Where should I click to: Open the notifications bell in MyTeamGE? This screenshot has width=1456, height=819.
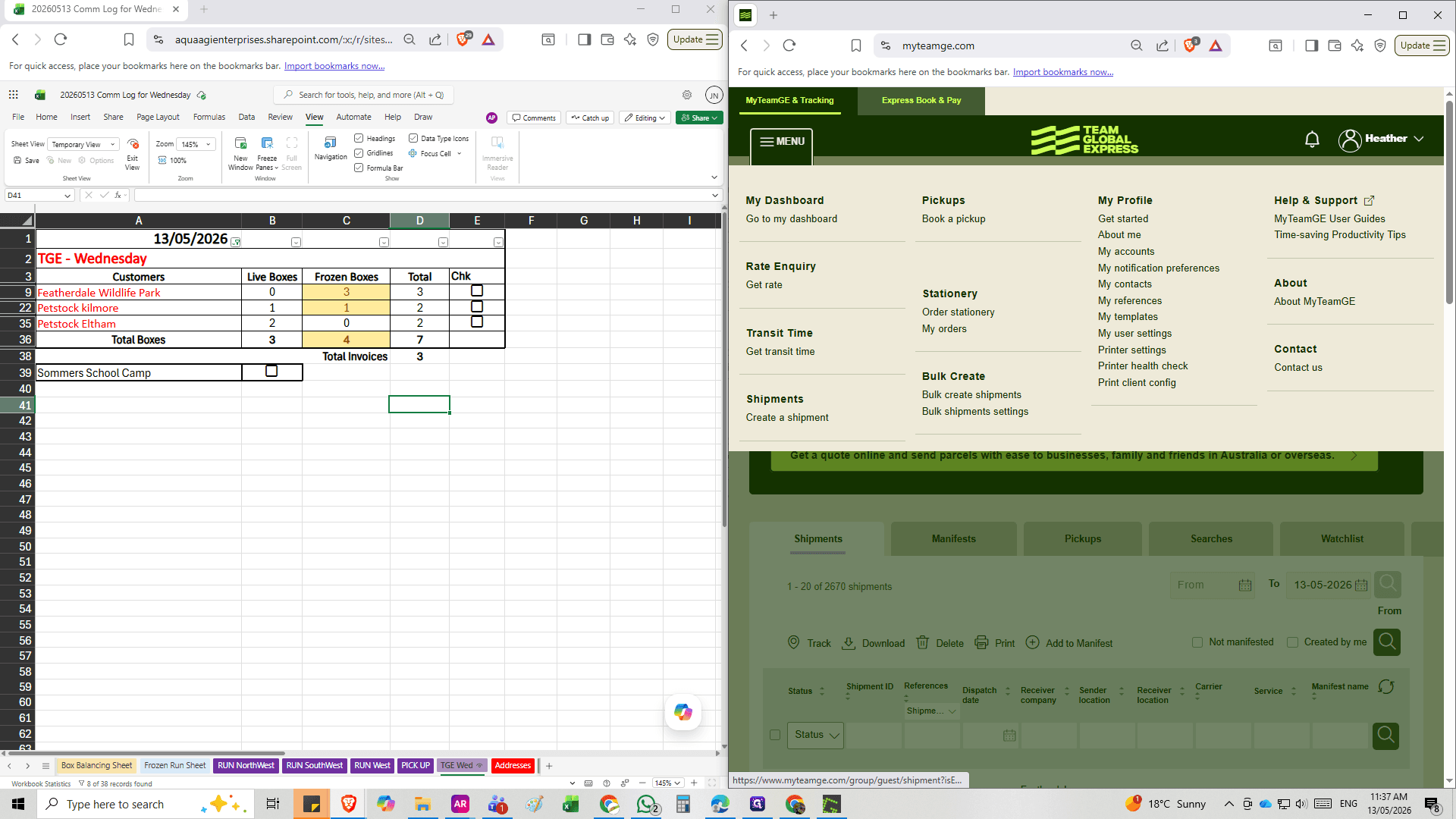[x=1312, y=140]
